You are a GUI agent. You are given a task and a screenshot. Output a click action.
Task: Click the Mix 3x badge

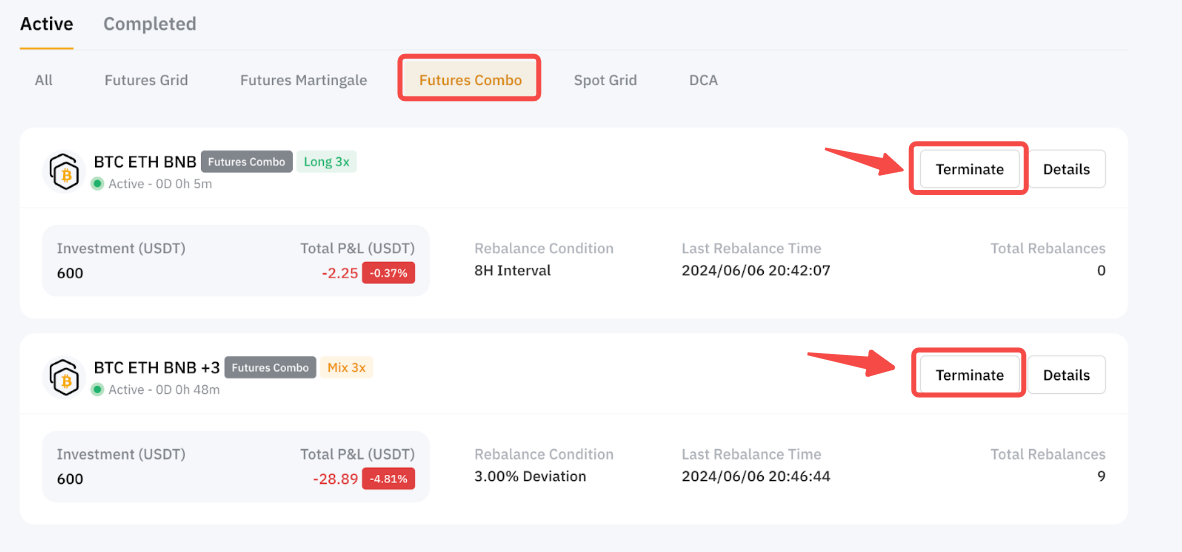pyautogui.click(x=346, y=368)
